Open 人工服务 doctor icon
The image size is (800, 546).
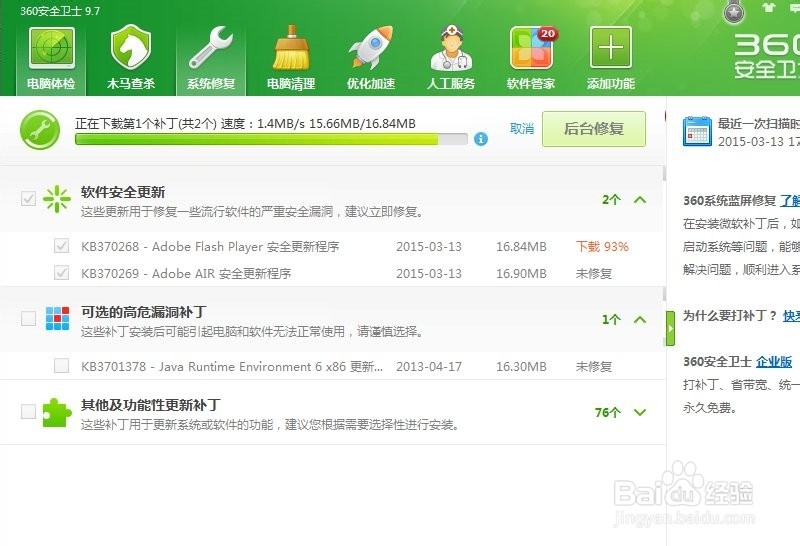point(451,48)
